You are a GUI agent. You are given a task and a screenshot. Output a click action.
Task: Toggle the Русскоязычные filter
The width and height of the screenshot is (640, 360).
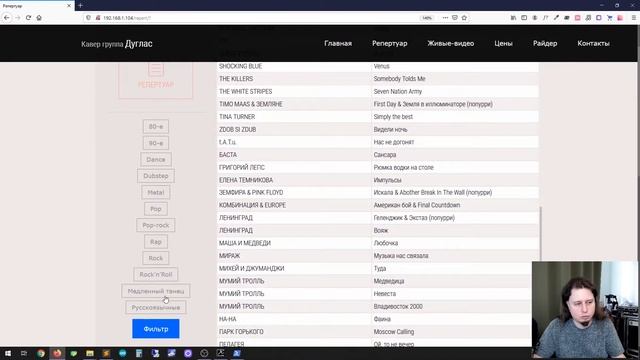point(156,307)
